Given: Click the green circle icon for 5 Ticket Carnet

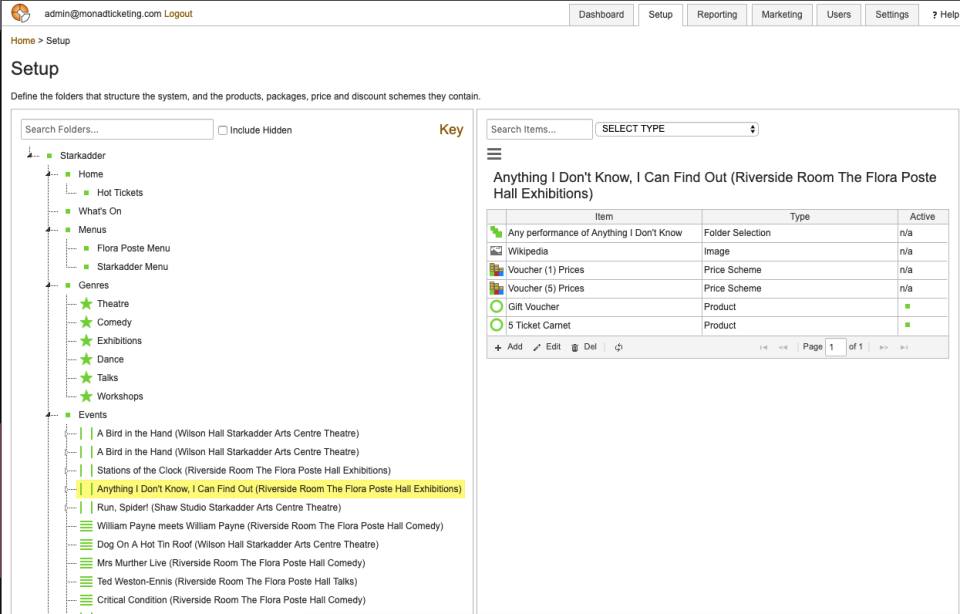Looking at the screenshot, I should [x=497, y=325].
